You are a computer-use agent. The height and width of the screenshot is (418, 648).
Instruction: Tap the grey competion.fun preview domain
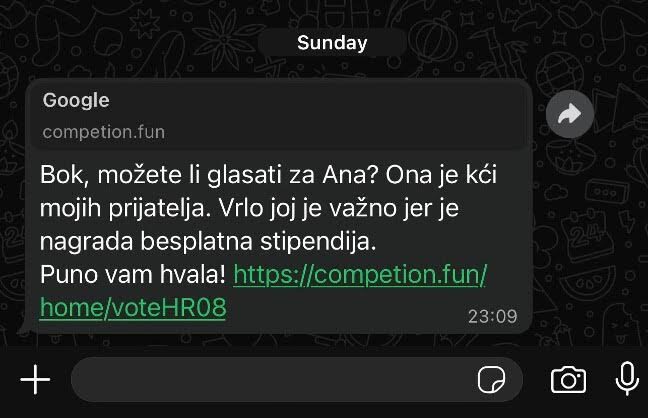[104, 132]
